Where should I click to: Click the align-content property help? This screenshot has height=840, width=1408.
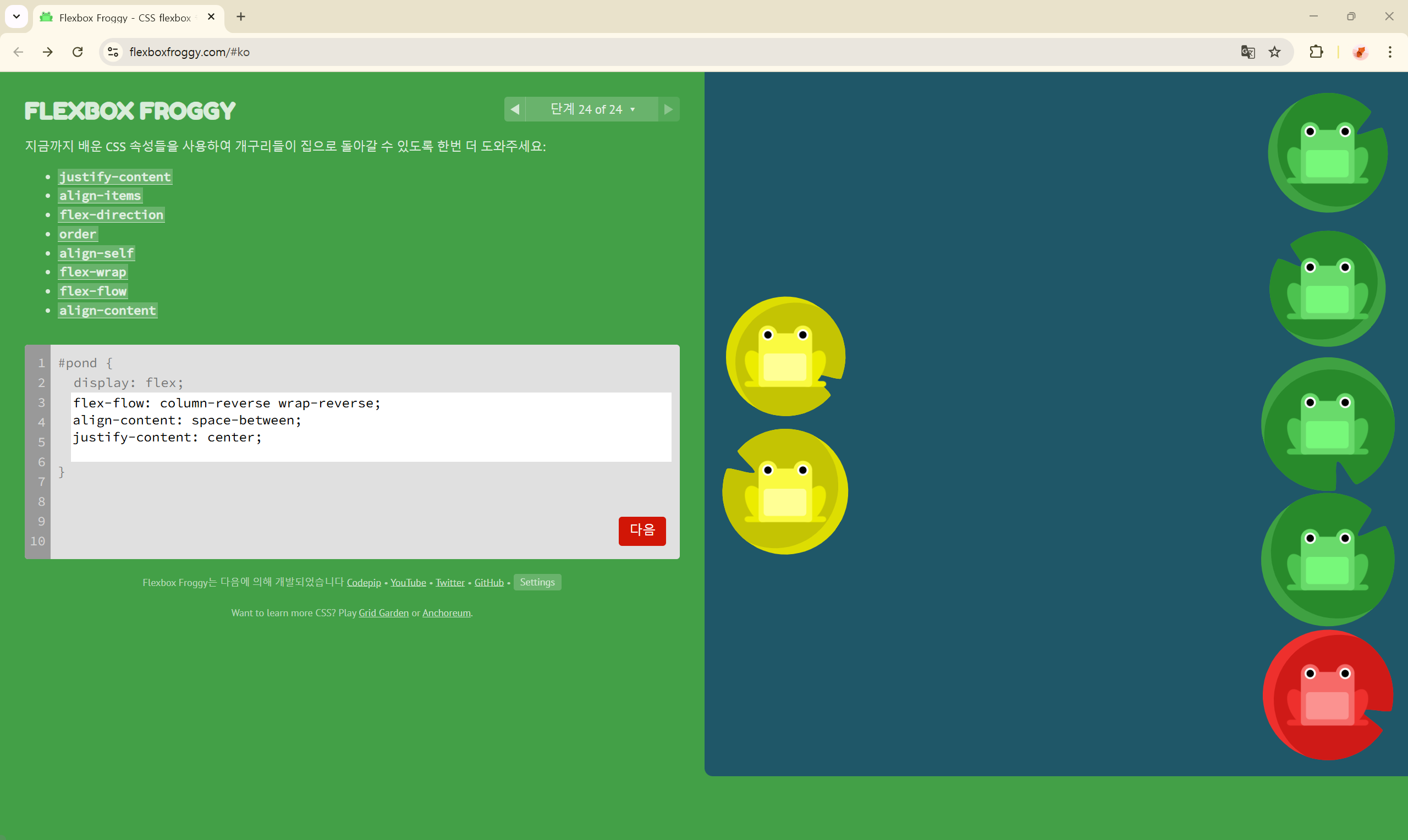point(108,310)
